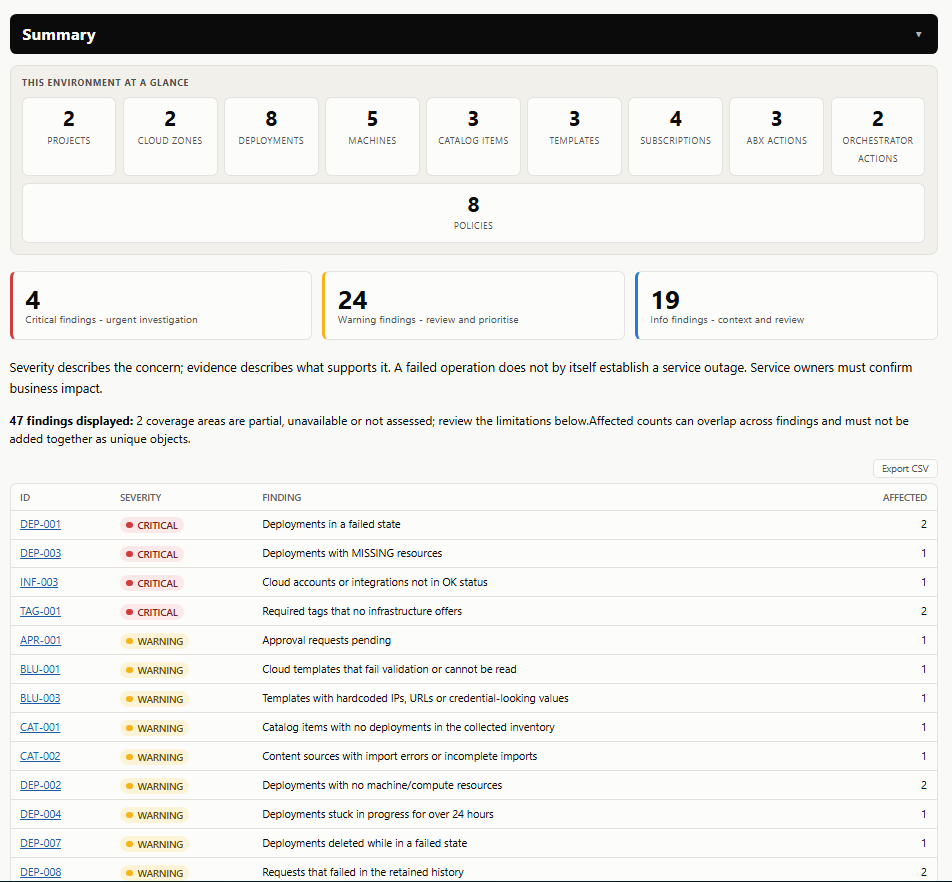This screenshot has height=882, width=952.
Task: Click the 4 Critical findings card
Action: tap(161, 305)
